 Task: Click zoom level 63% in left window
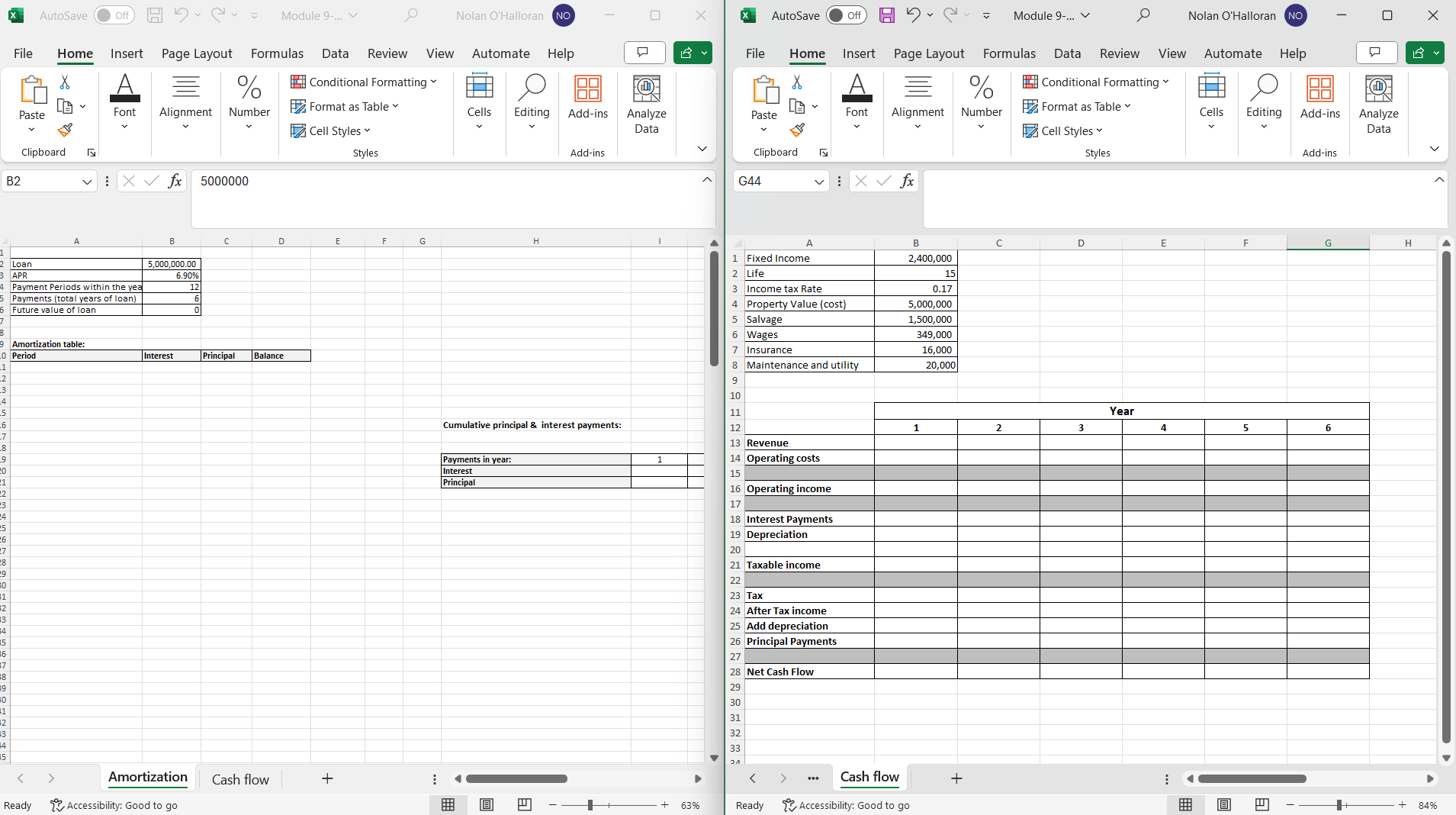[x=690, y=805]
